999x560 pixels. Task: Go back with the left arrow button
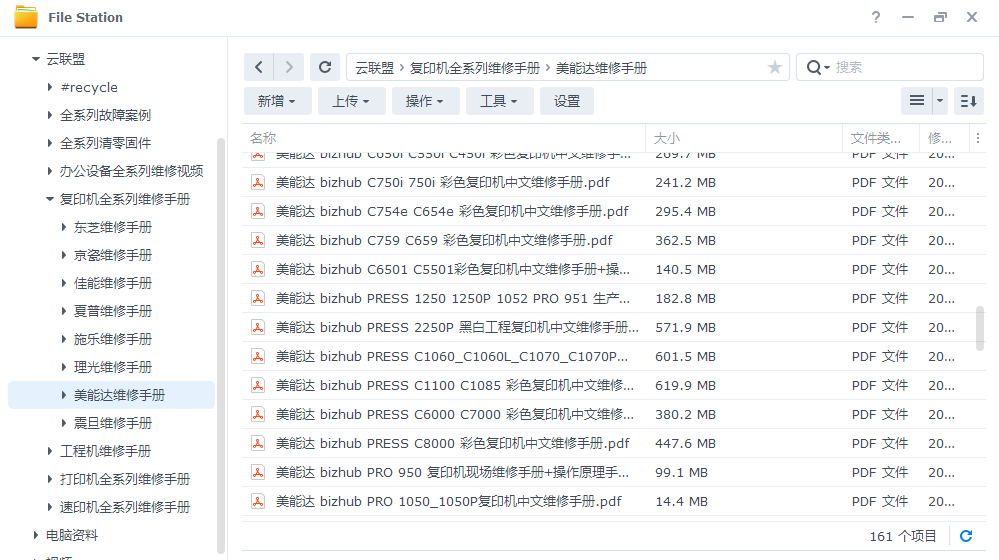259,67
